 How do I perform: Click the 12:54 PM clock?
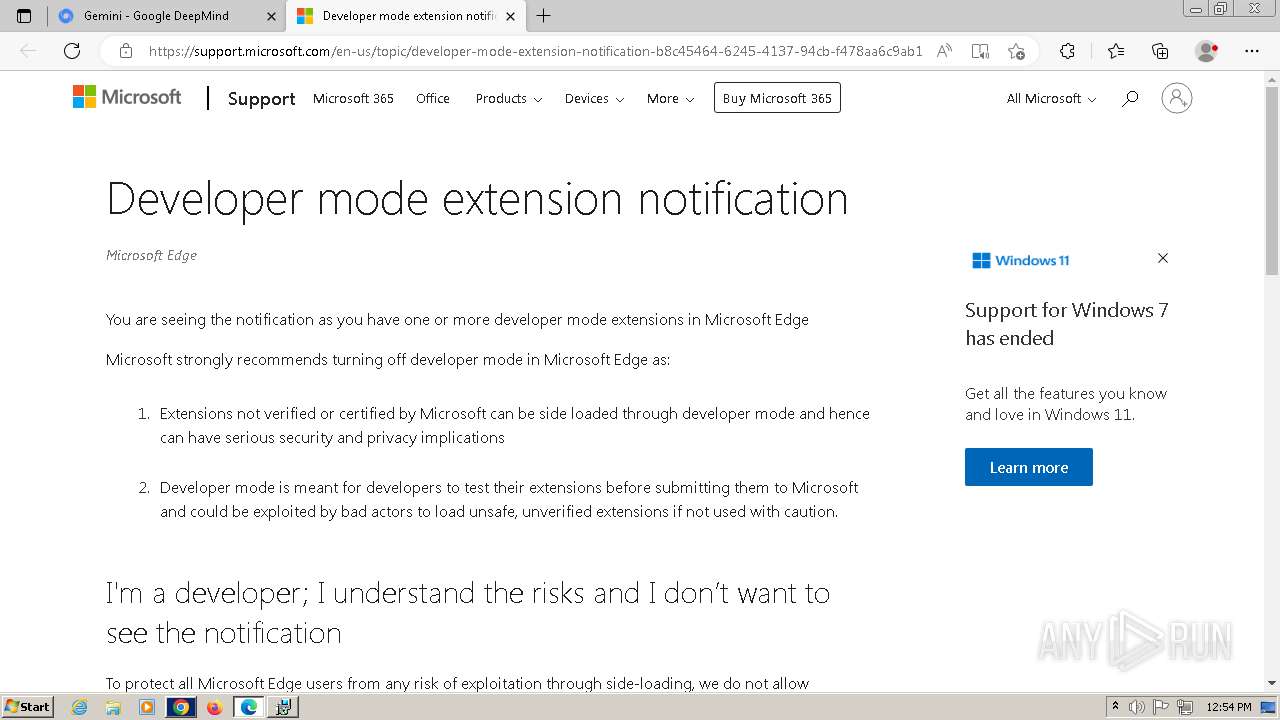pos(1229,707)
